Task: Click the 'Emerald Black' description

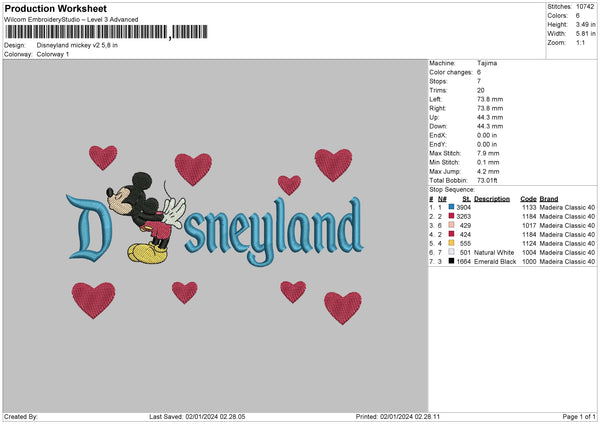Action: [x=495, y=261]
